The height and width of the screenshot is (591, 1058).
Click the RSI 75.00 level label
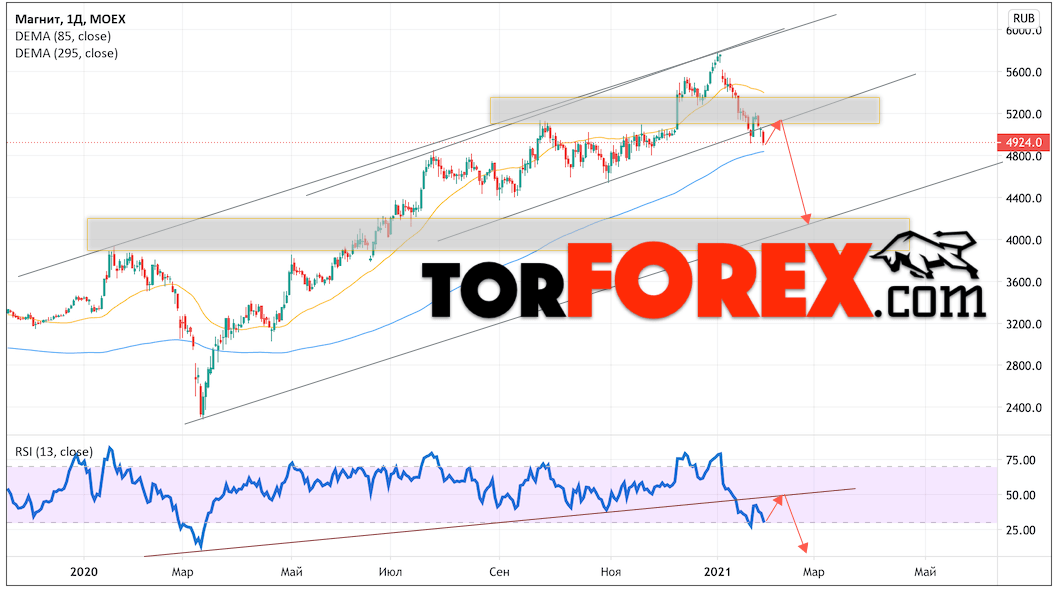click(1021, 460)
